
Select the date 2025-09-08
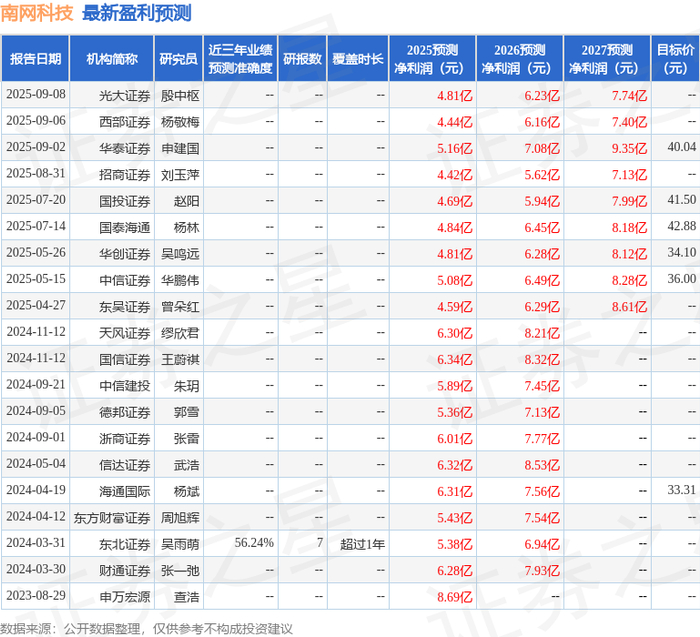point(36,95)
